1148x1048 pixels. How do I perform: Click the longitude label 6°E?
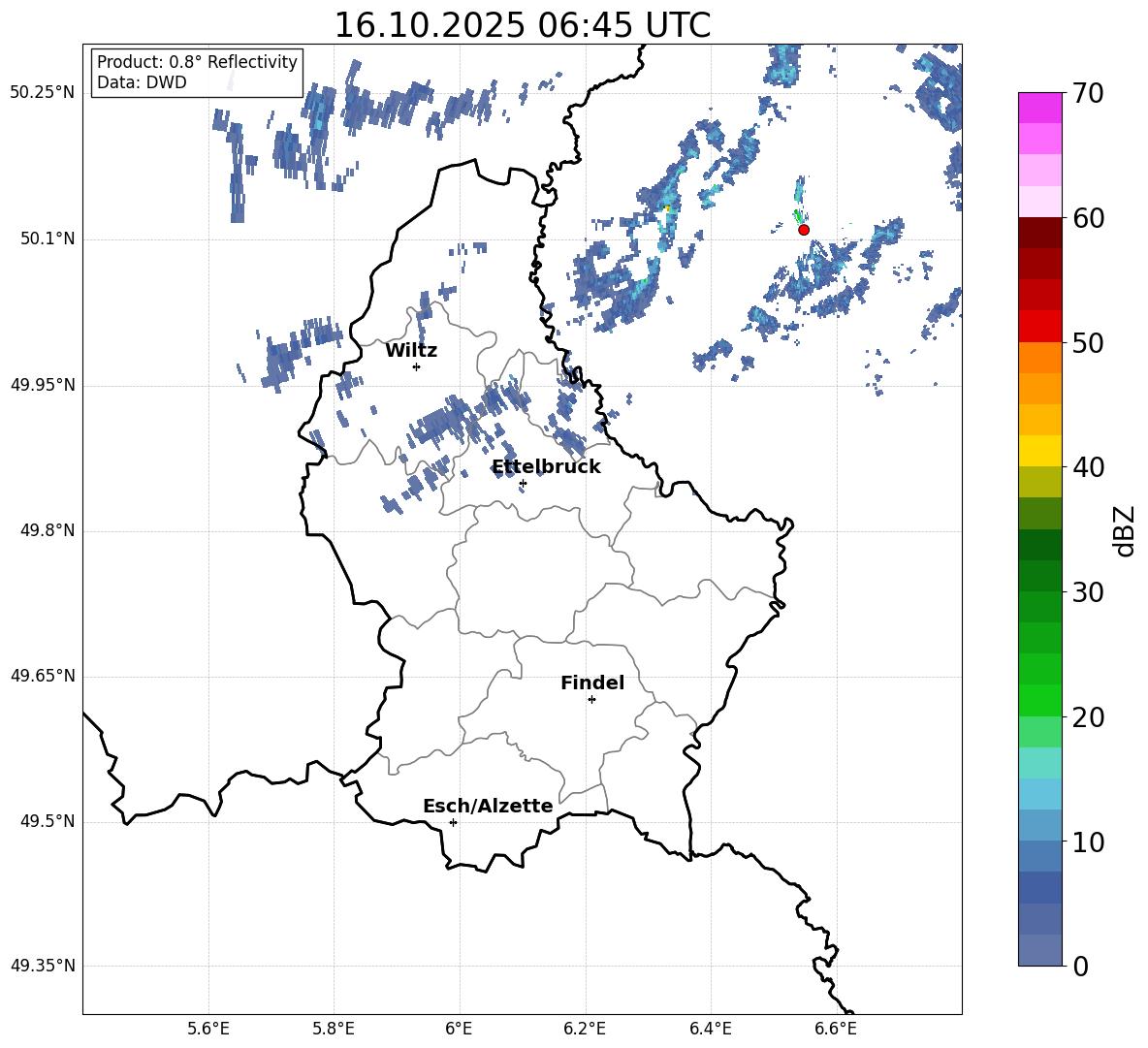(459, 1029)
